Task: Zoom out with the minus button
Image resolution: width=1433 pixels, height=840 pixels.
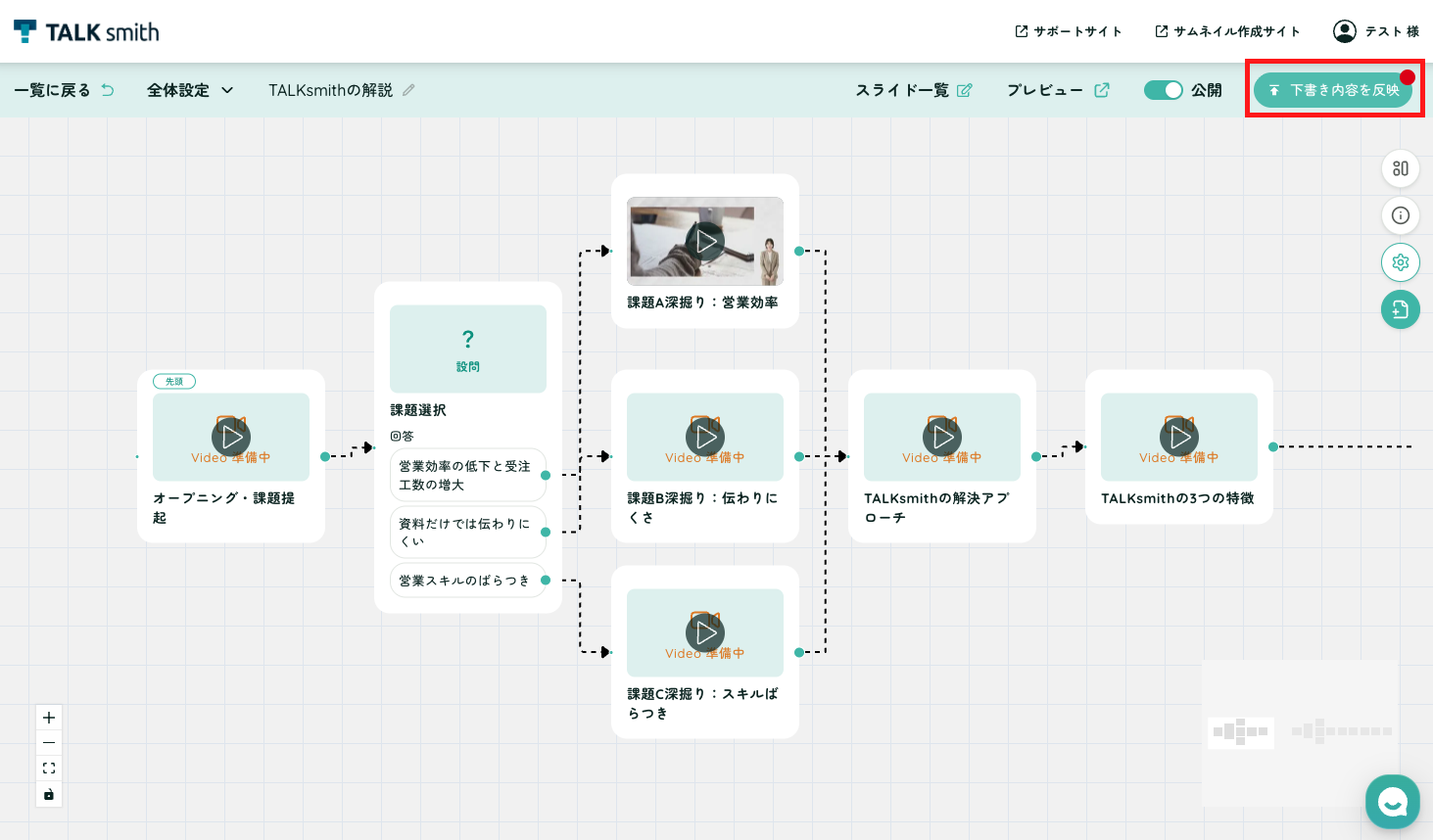Action: click(49, 743)
